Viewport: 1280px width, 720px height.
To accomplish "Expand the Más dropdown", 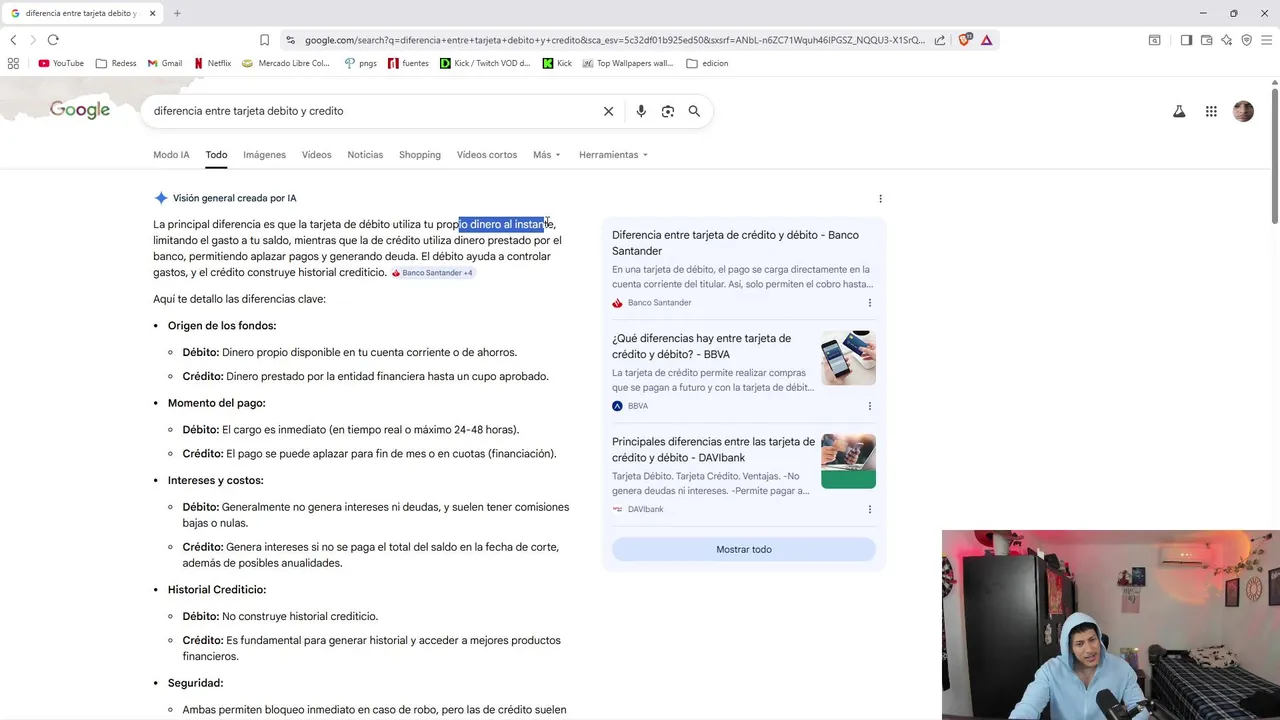I will (547, 155).
